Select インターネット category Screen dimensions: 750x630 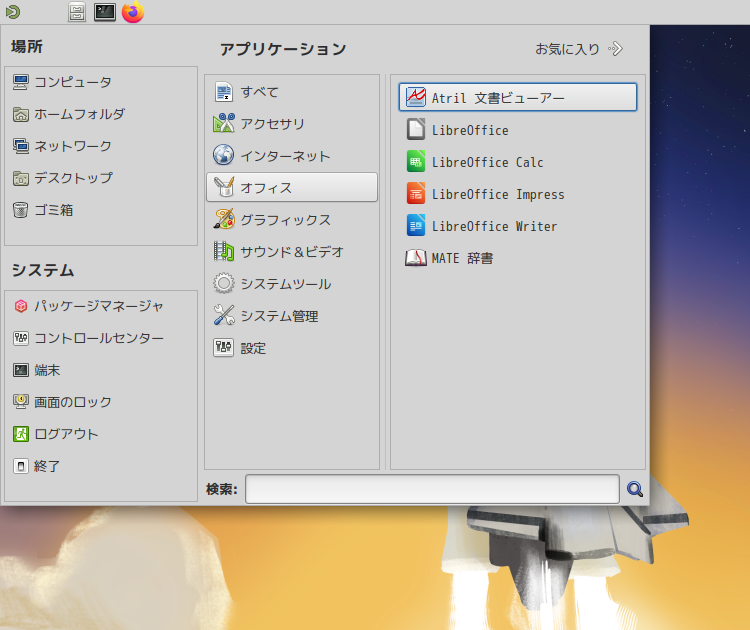(292, 155)
